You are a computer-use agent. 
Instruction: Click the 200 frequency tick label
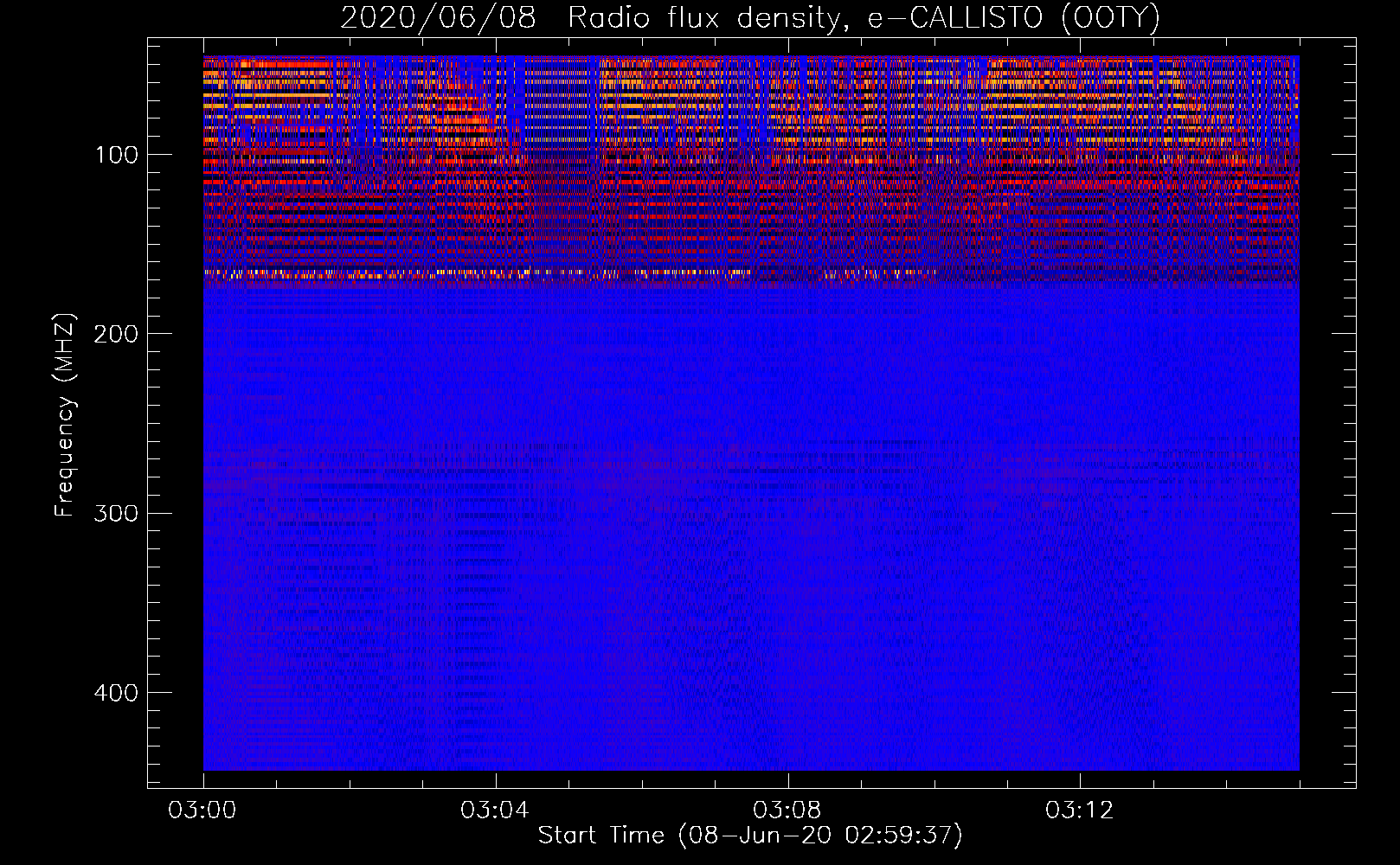pos(116,334)
